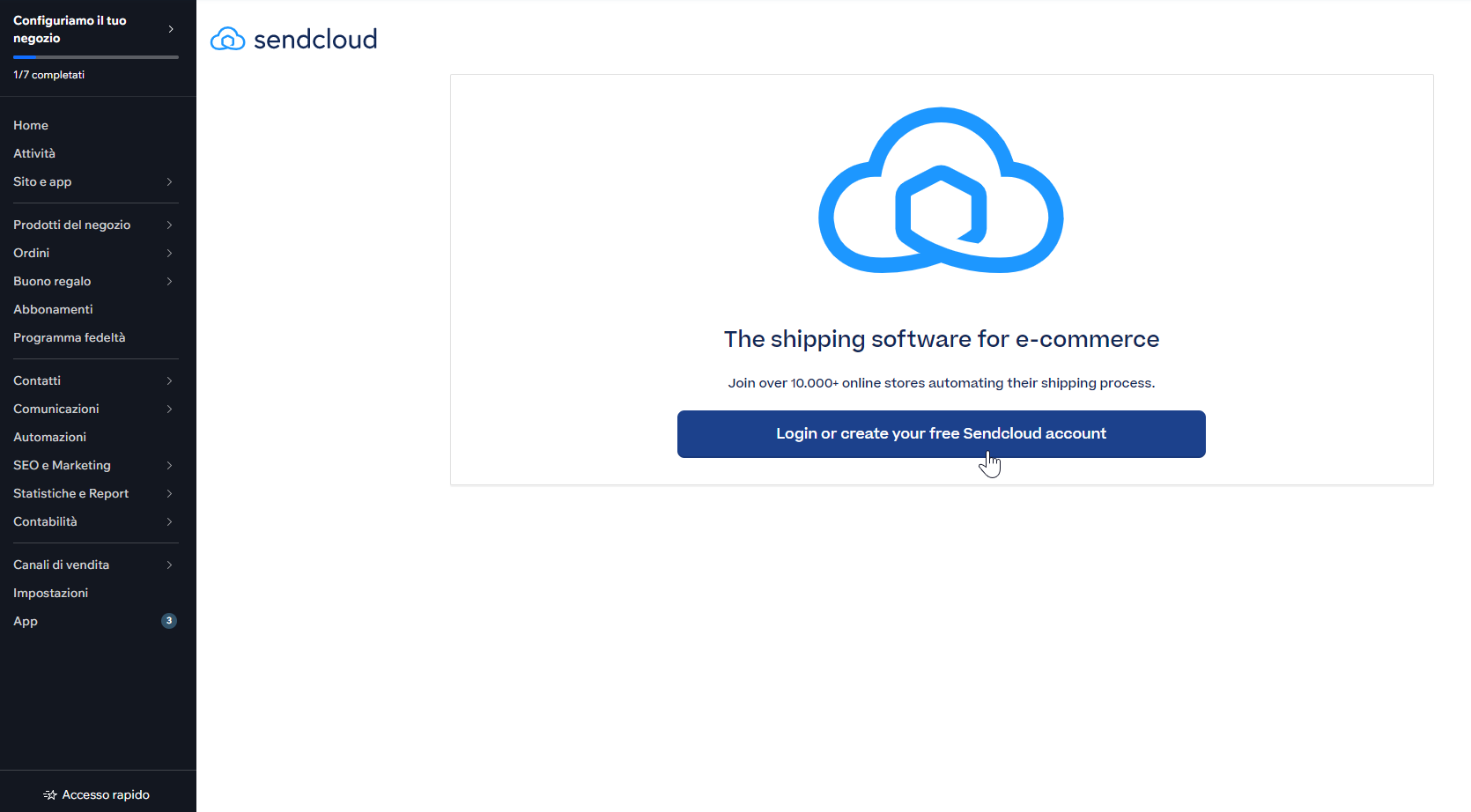The height and width of the screenshot is (812, 1471).
Task: Open Programma fedeltà in the sidebar
Action: tap(70, 337)
